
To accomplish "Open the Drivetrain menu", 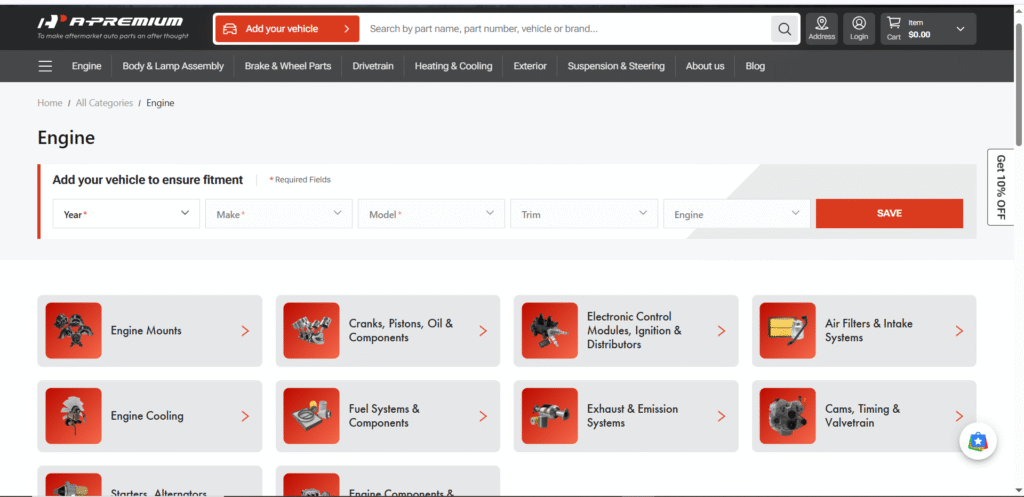I will coord(373,66).
